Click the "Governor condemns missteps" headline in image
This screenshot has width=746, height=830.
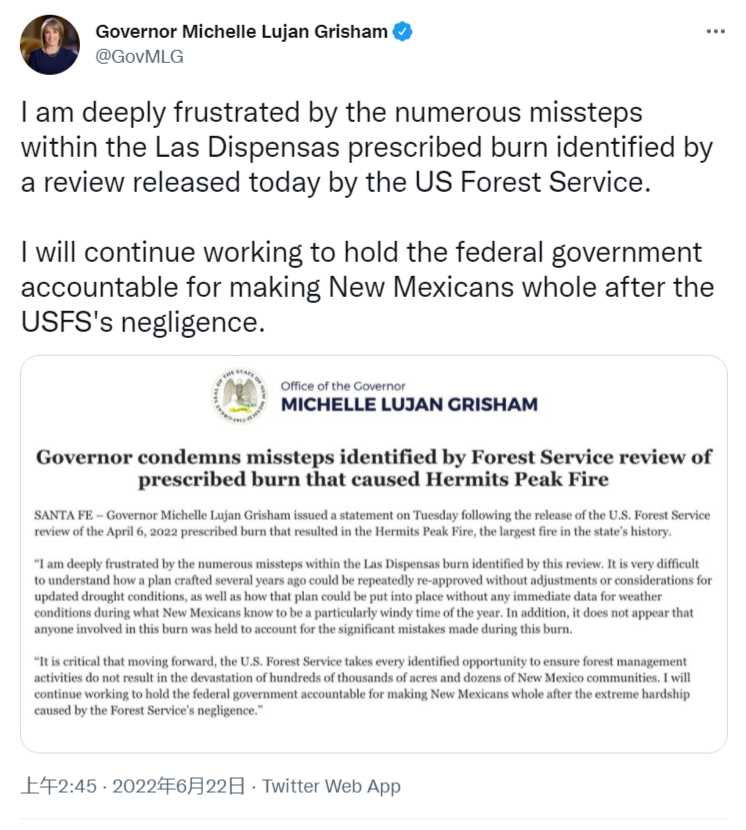point(373,467)
